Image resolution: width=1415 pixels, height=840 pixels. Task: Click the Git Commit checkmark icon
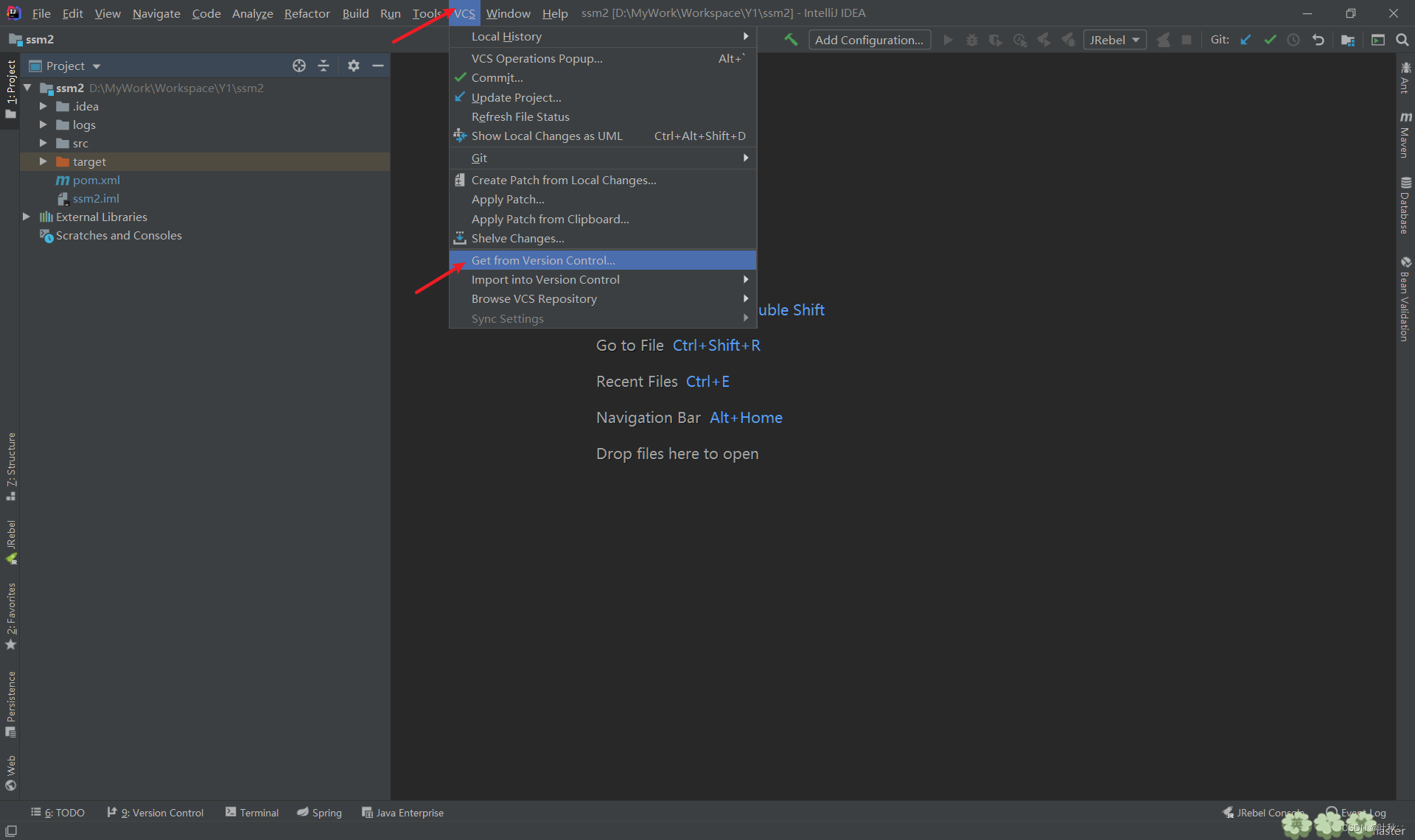pyautogui.click(x=1270, y=40)
